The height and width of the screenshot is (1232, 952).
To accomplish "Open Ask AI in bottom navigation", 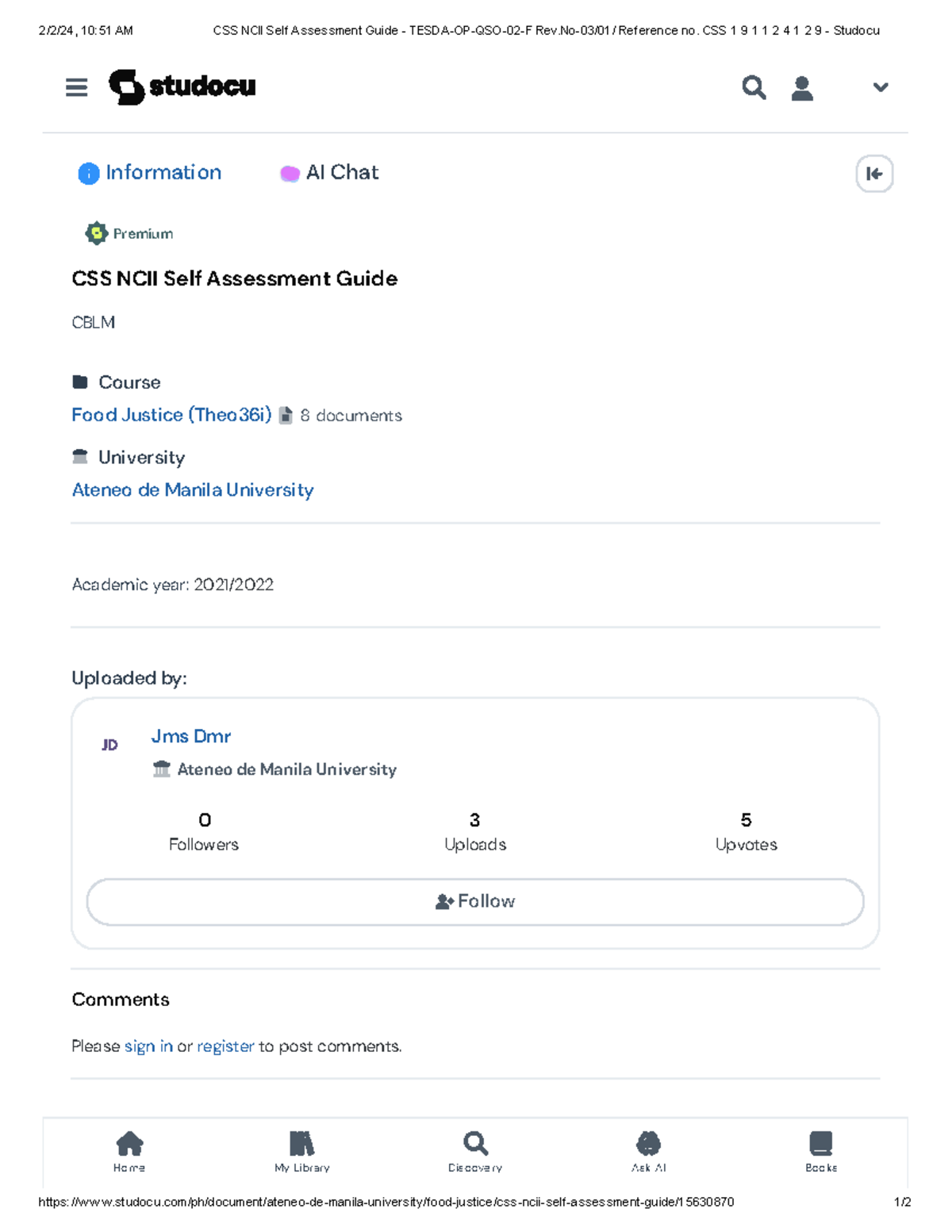I will (648, 1151).
